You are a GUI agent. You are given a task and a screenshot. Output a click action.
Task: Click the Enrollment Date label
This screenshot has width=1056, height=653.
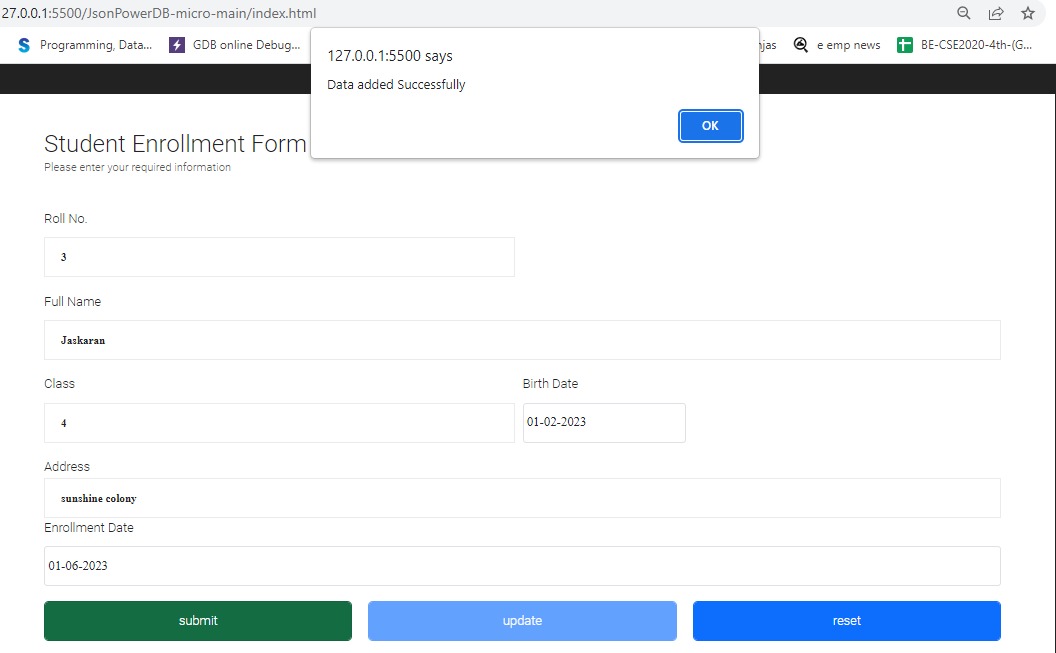click(89, 528)
